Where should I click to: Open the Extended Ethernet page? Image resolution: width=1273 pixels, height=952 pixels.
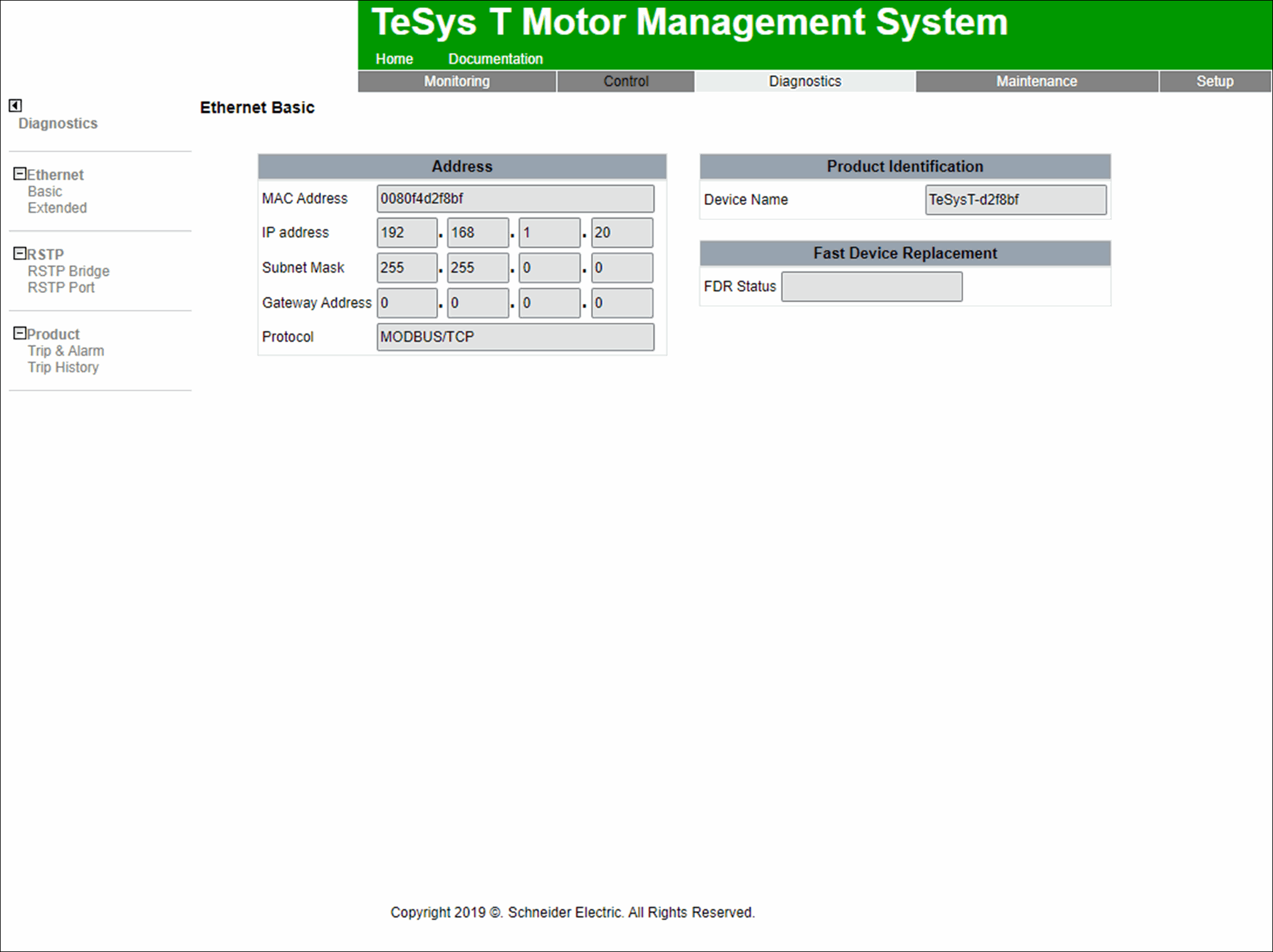point(57,208)
